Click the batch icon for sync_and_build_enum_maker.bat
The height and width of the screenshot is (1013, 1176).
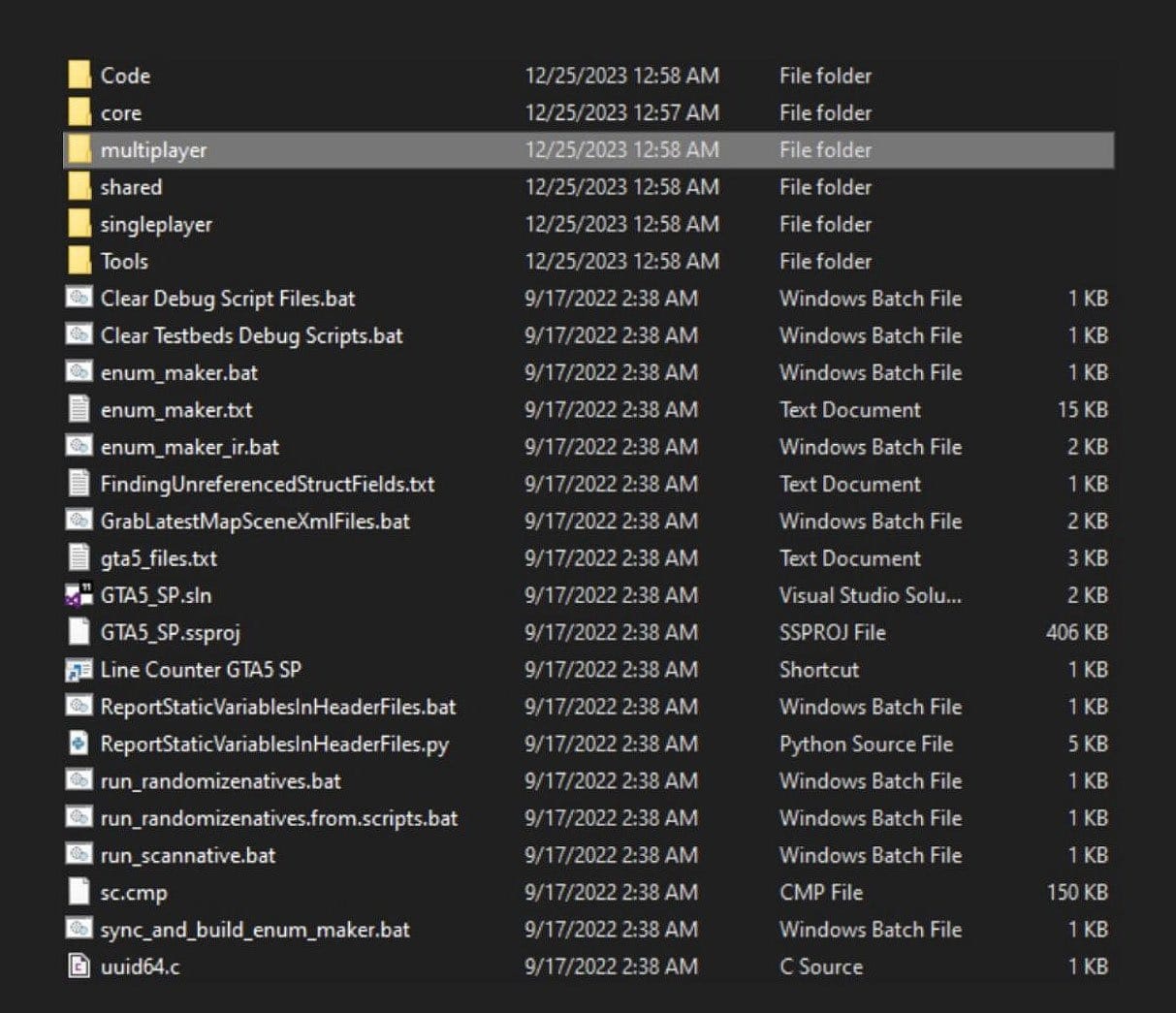81,930
